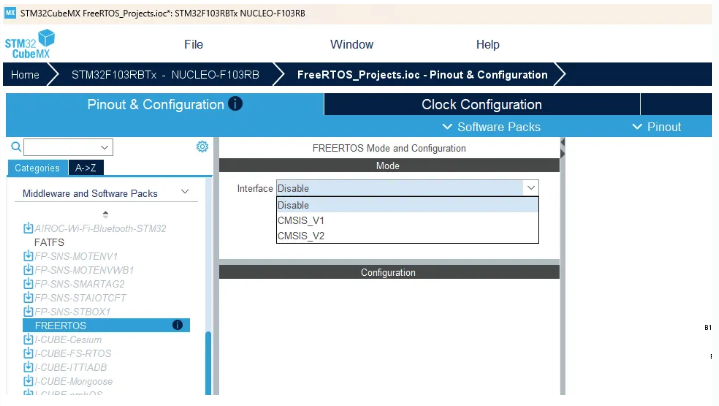The width and height of the screenshot is (719, 406).
Task: Expand panel using the right-pointing splitter arrow
Action: 563,154
